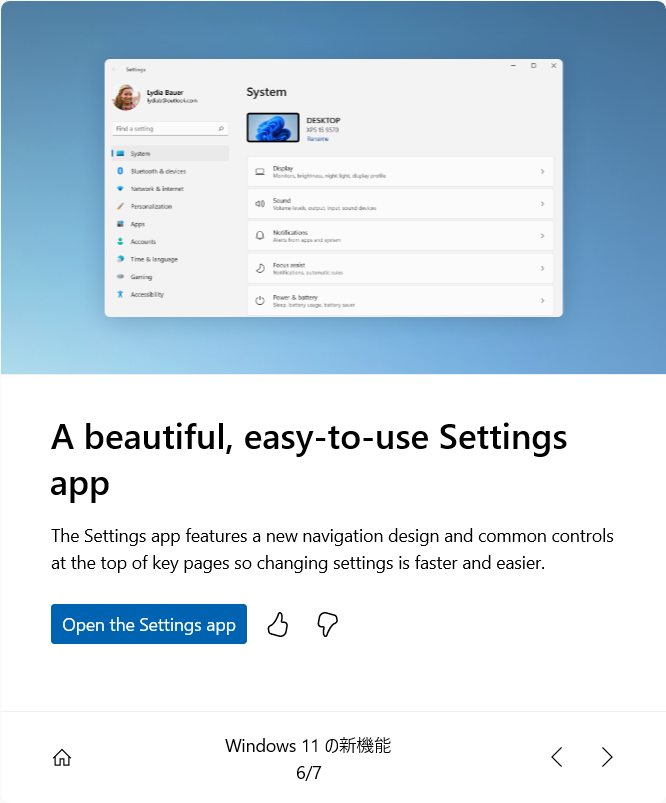
Task: Give a thumbs up to this tip
Action: 278,624
